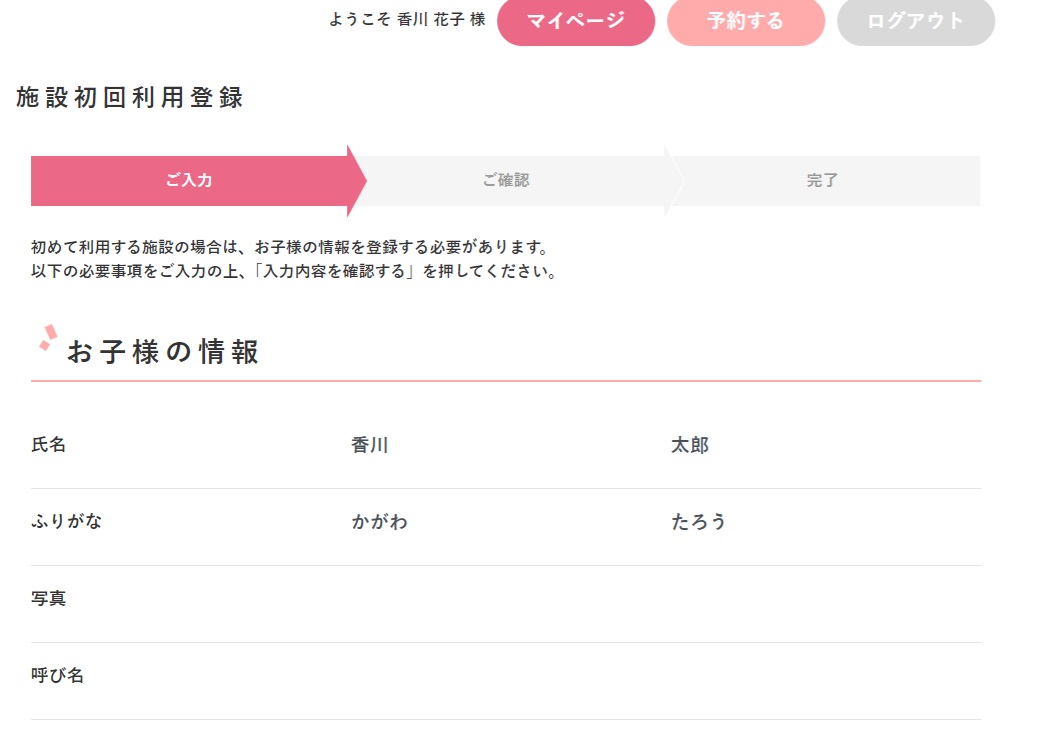1037x730 pixels.
Task: Select the お子様の情報 section heading
Action: [163, 352]
